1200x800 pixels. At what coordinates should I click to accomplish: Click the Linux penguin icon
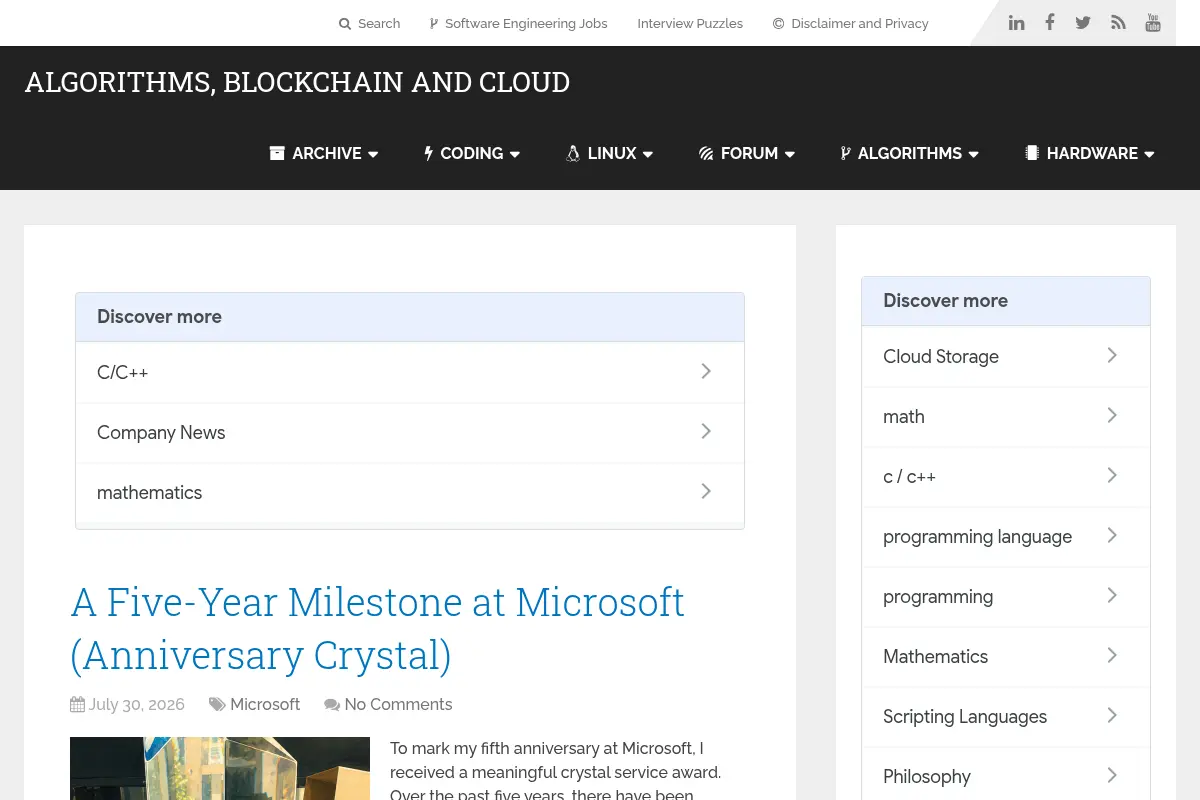pos(573,153)
